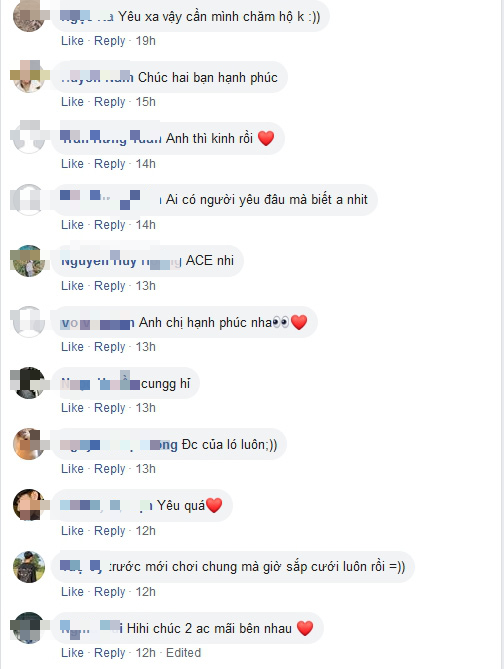This screenshot has height=669, width=504.
Task: Open profile picture next to 'ACE nhi'
Action: 29,261
